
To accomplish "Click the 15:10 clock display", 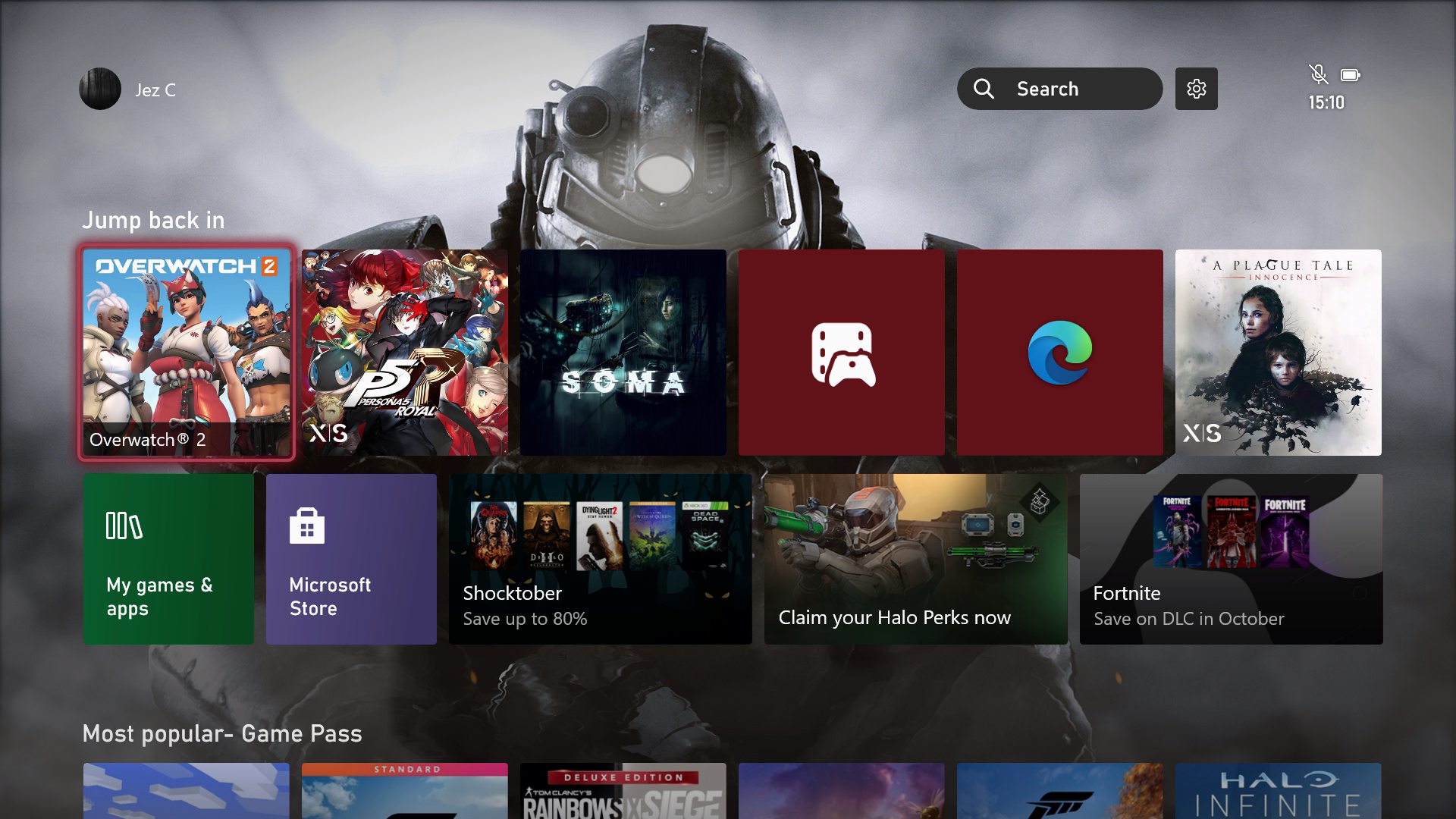I will 1326,103.
